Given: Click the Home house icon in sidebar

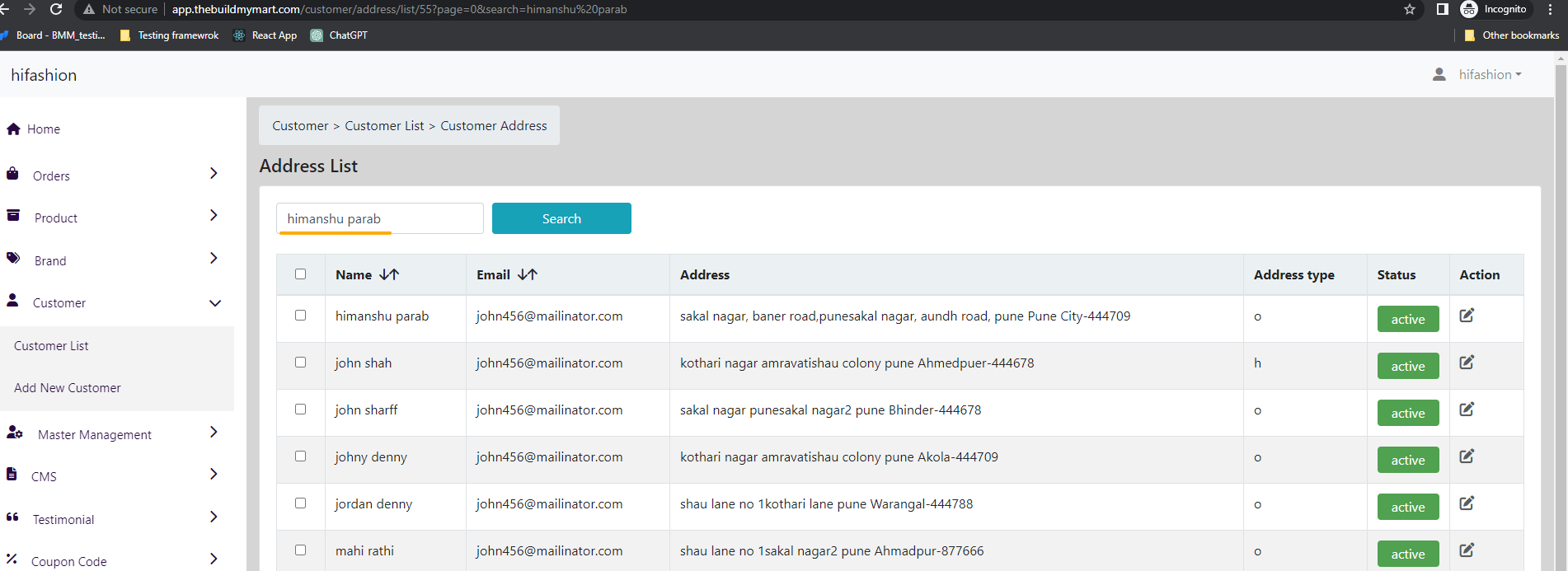Looking at the screenshot, I should tap(13, 129).
